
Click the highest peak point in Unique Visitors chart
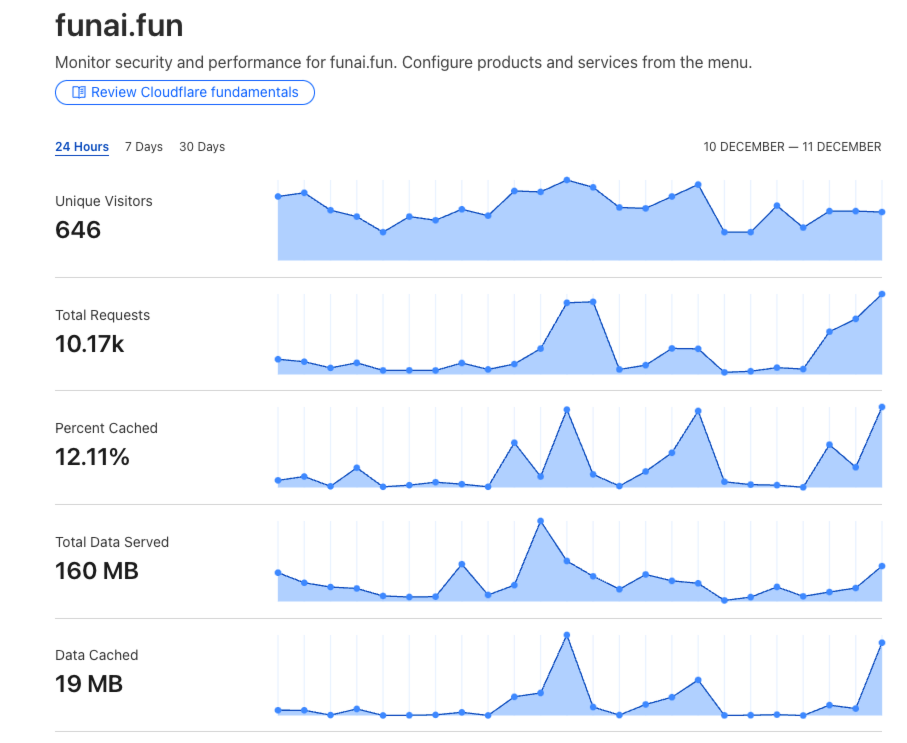pos(567,180)
